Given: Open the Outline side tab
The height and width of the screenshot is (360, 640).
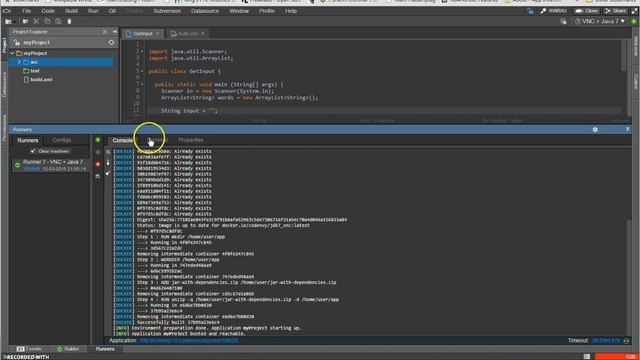Looking at the screenshot, I should pyautogui.click(x=636, y=82).
